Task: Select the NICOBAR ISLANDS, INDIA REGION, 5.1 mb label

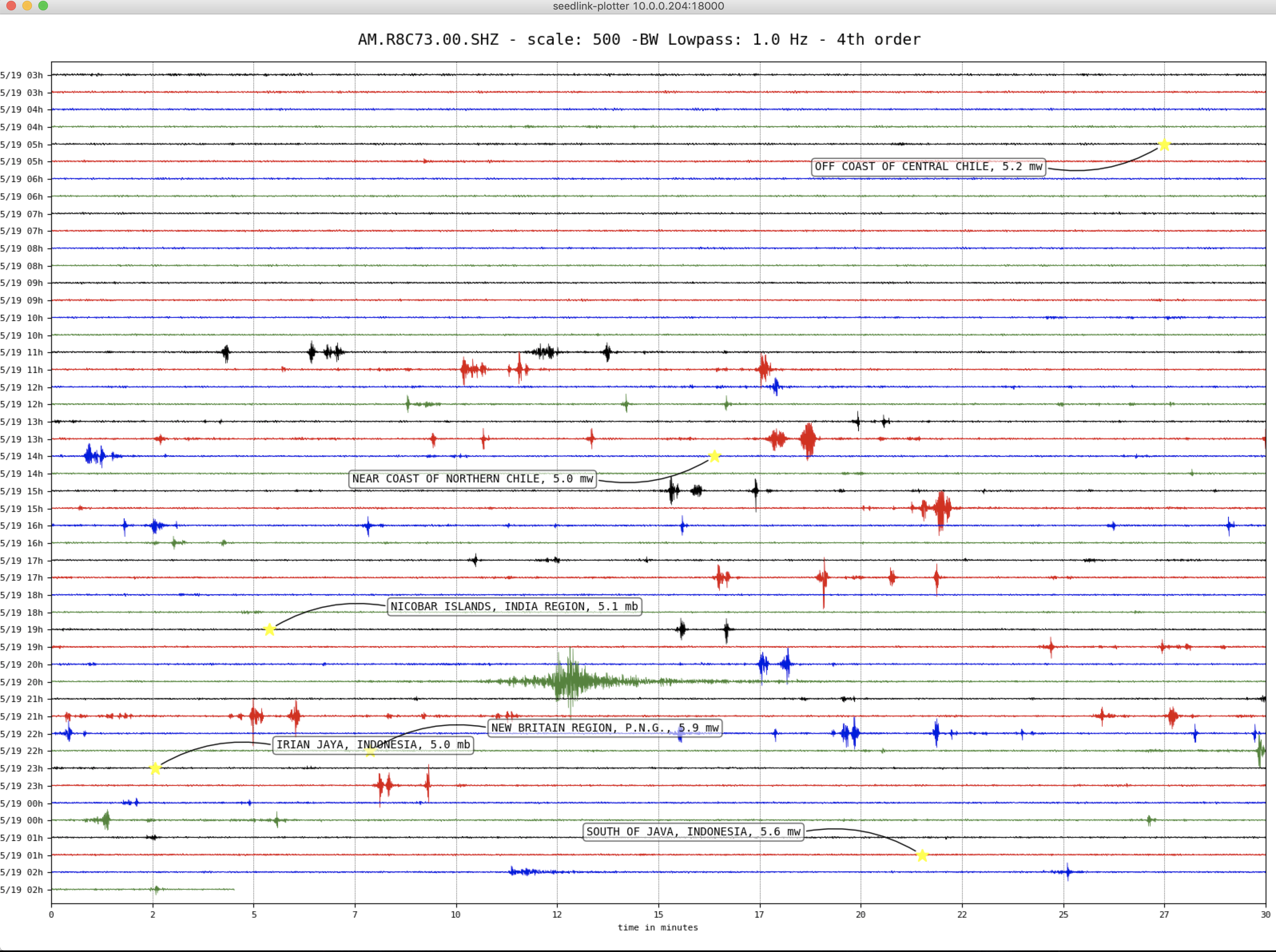Action: [x=514, y=606]
